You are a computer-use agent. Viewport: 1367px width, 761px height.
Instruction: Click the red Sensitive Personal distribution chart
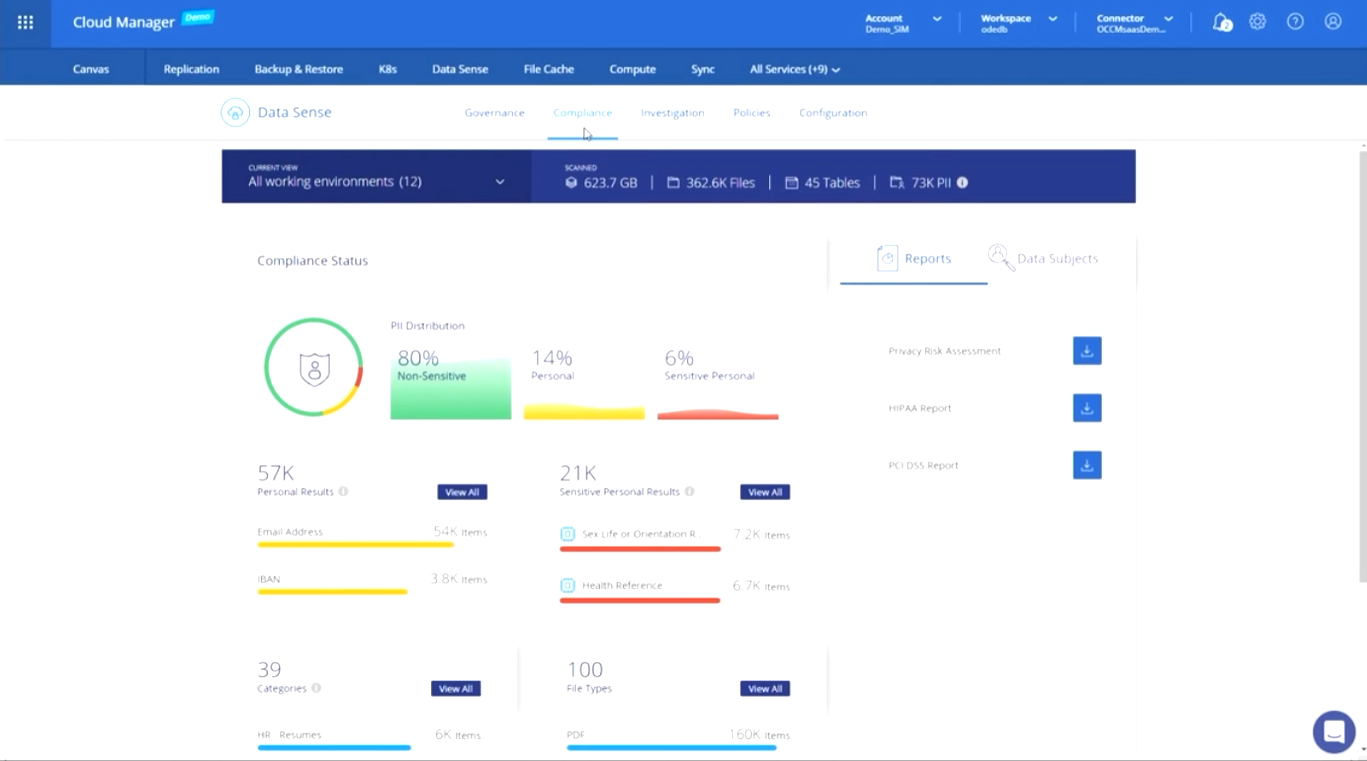pyautogui.click(x=717, y=414)
